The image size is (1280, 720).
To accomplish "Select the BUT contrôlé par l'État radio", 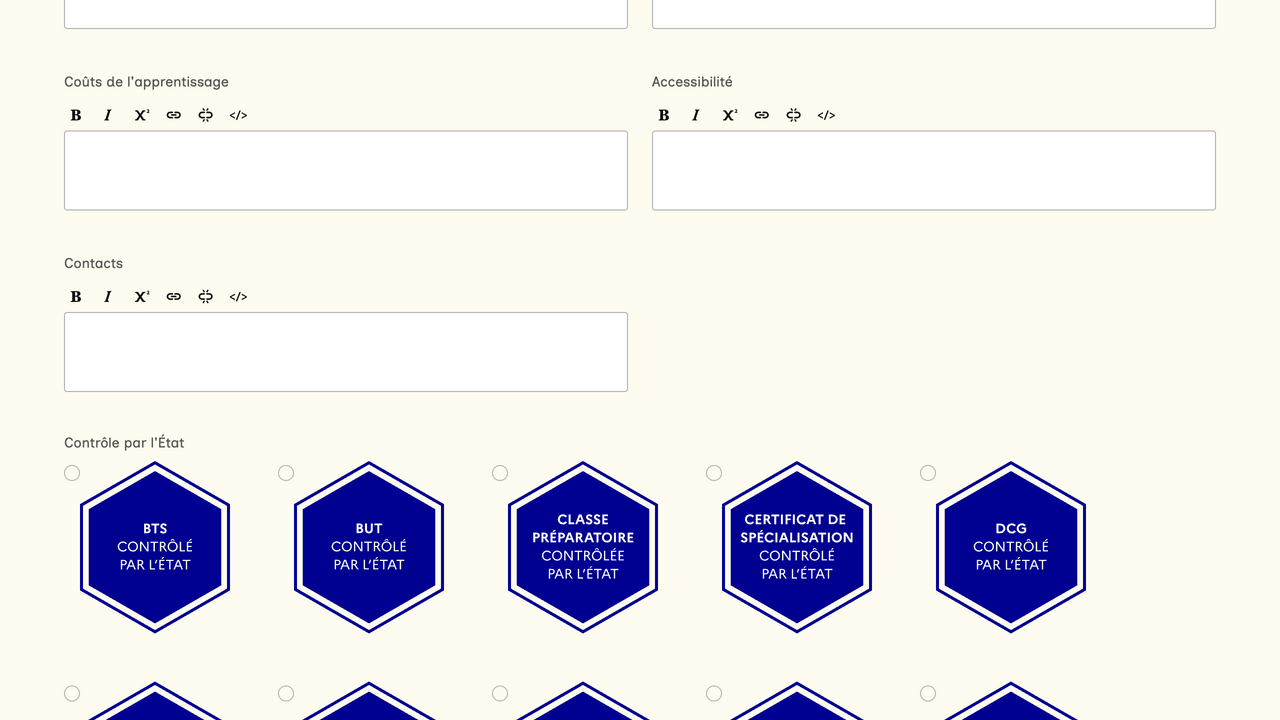I will (x=286, y=473).
